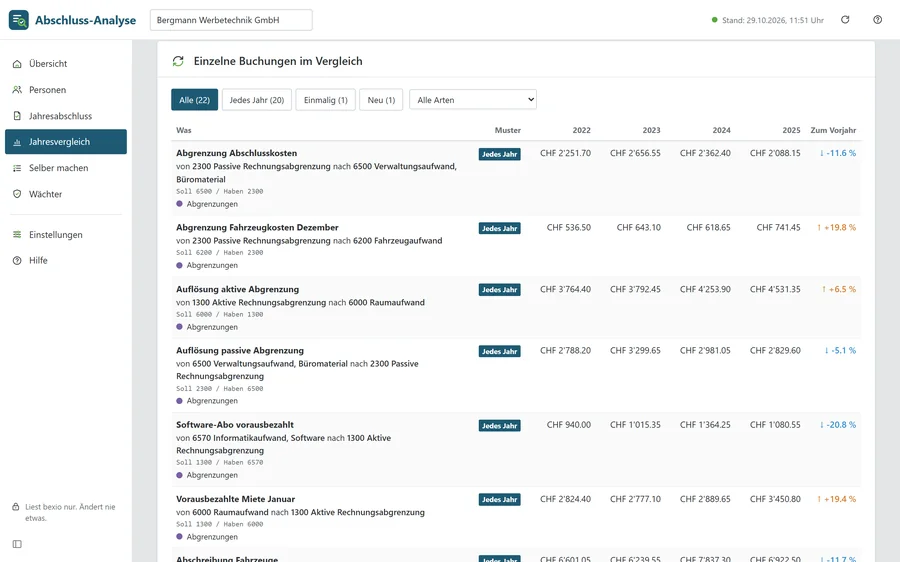Click the '+6.5 %' change value

pos(842,289)
